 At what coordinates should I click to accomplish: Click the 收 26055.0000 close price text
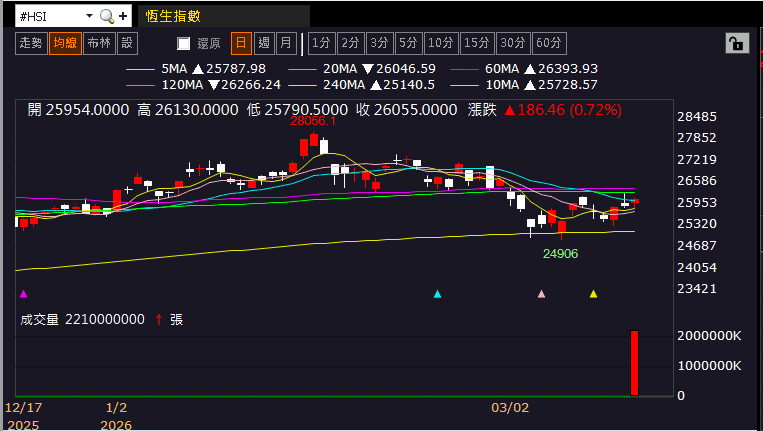click(407, 110)
